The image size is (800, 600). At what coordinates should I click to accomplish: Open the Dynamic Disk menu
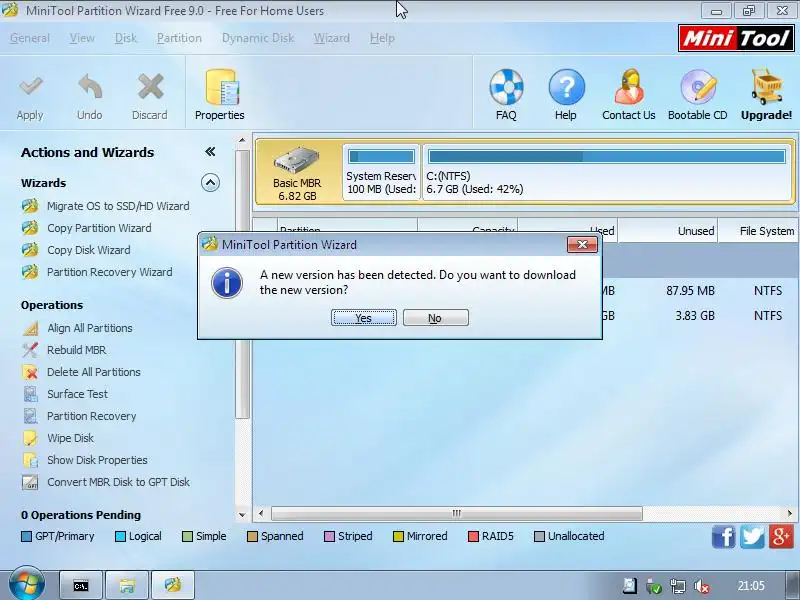point(258,38)
